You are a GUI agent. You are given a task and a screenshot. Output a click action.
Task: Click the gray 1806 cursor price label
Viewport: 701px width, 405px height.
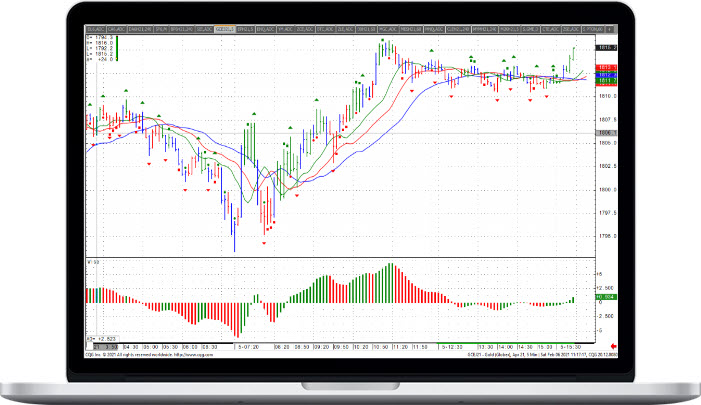[x=605, y=132]
